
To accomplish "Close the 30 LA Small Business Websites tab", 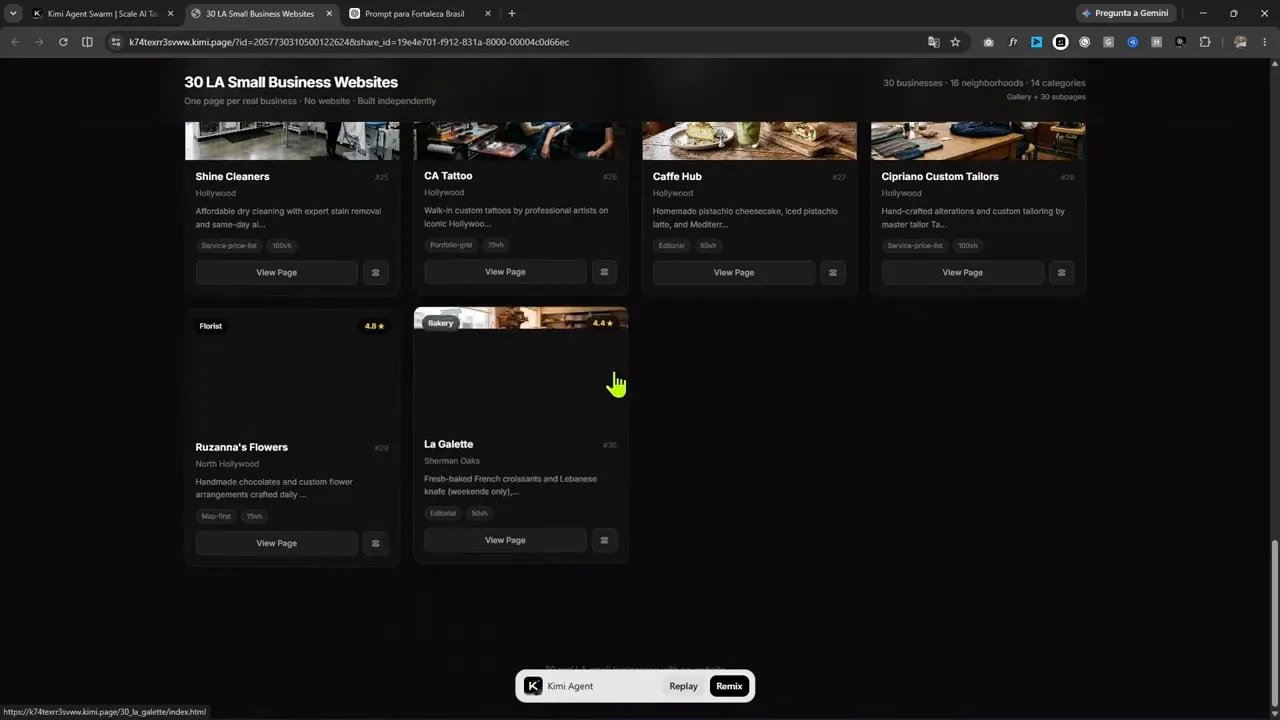I will (329, 14).
